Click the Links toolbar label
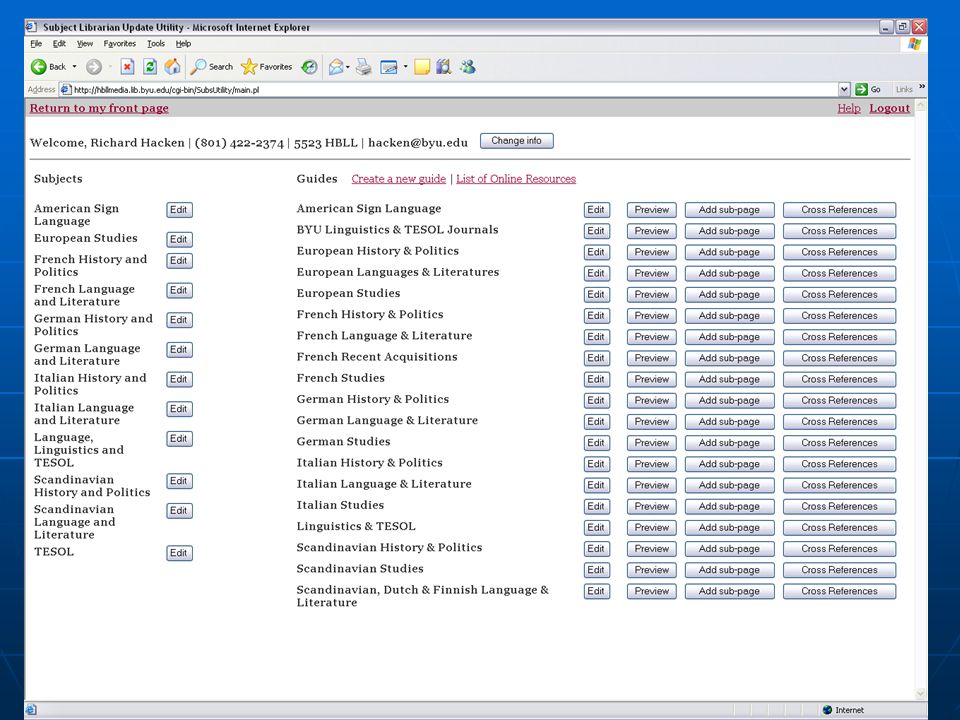Viewport: 960px width, 720px height. pyautogui.click(x=904, y=89)
